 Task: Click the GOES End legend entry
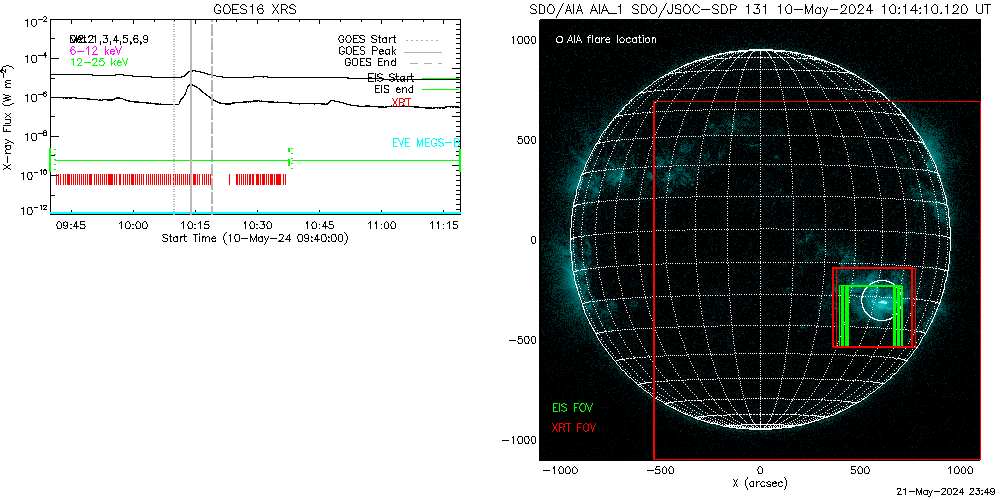(x=393, y=62)
